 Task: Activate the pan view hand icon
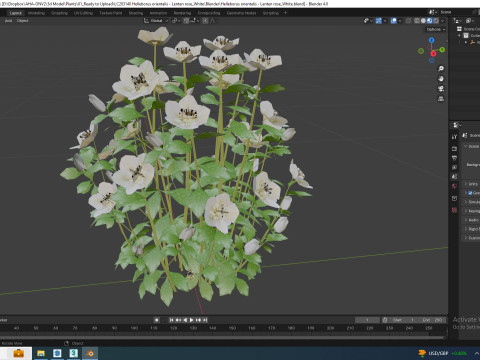pyautogui.click(x=441, y=79)
